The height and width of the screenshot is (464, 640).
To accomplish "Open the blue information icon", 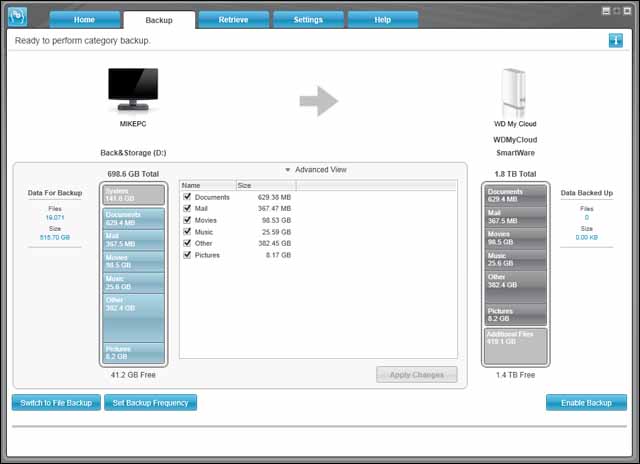I will pyautogui.click(x=615, y=41).
